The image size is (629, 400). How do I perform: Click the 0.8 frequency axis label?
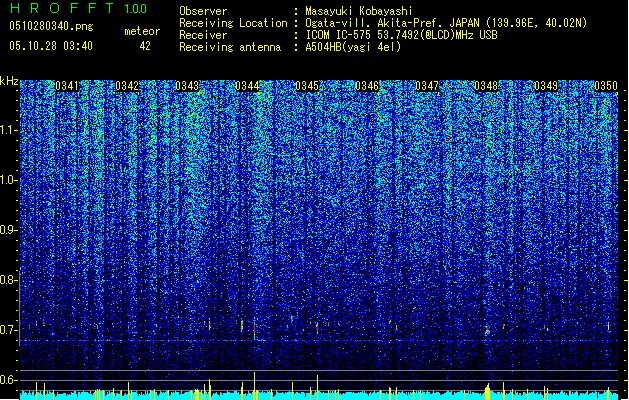click(x=9, y=280)
